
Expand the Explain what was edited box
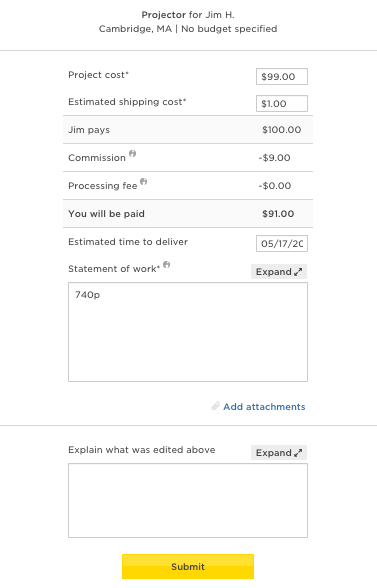click(x=279, y=453)
